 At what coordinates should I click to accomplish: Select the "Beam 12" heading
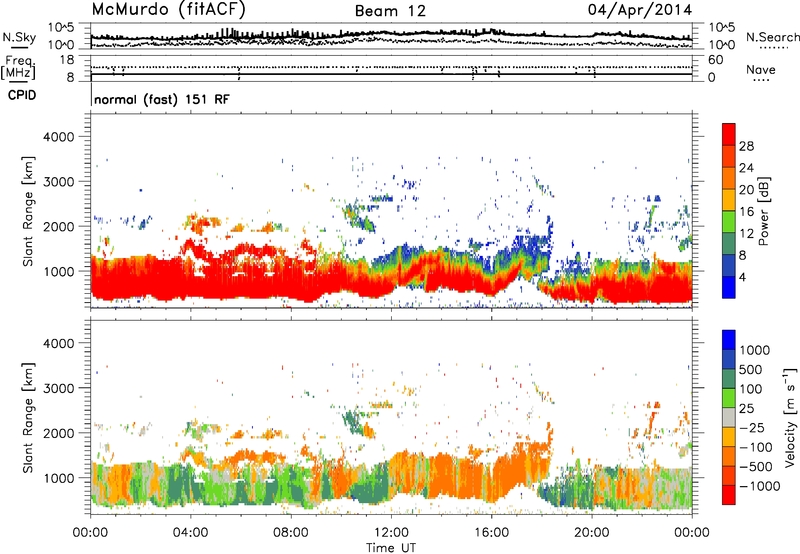pyautogui.click(x=390, y=11)
